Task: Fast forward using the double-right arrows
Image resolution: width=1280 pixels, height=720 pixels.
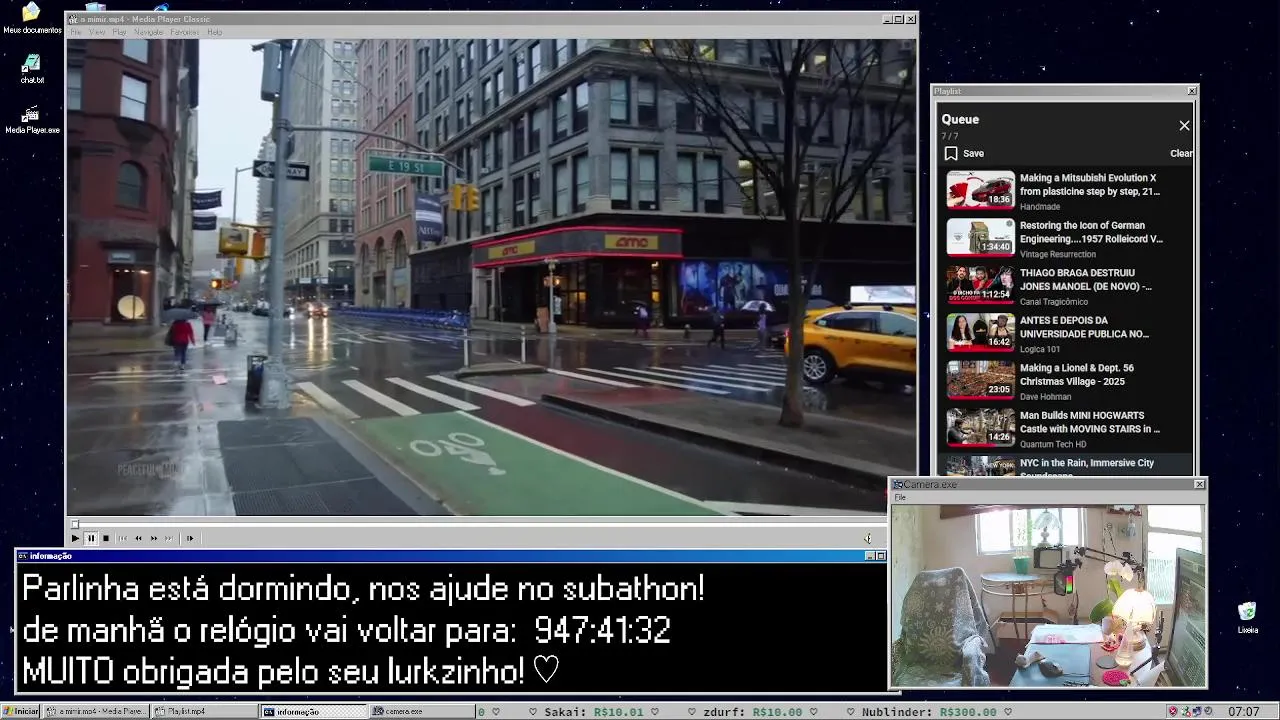Action: click(154, 538)
